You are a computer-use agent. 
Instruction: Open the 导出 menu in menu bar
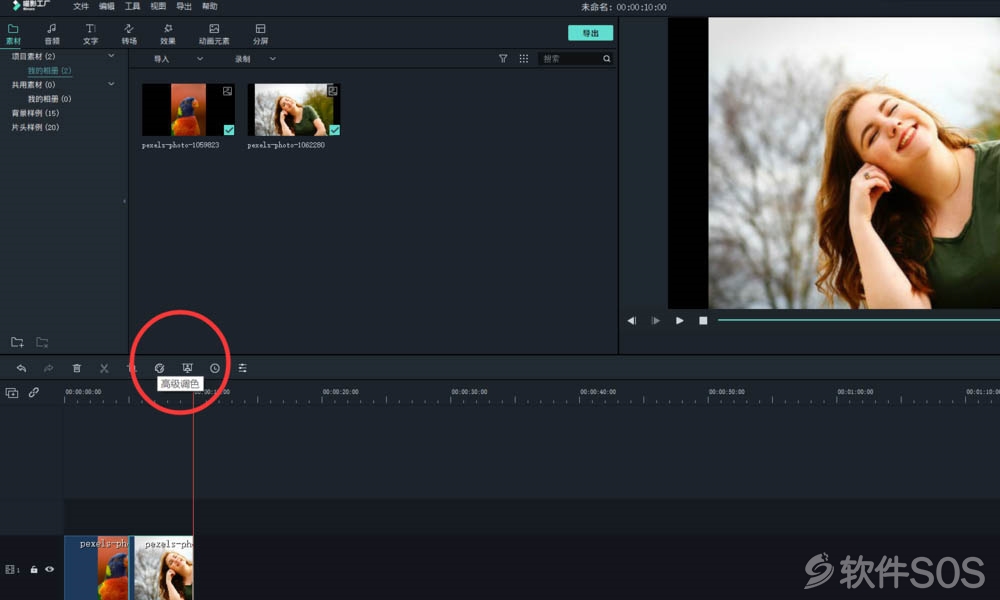[x=184, y=6]
